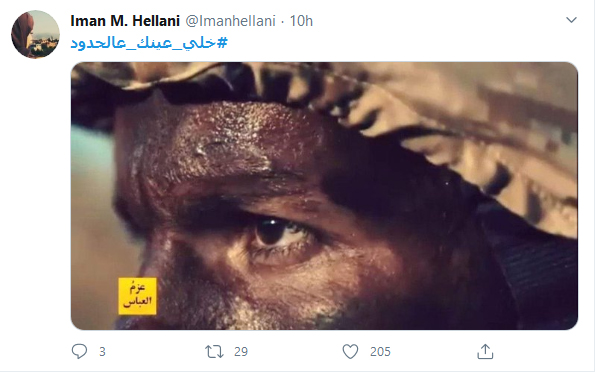595x372 pixels.
Task: Open Iman M. Hellani's profile picture
Action: [35, 34]
